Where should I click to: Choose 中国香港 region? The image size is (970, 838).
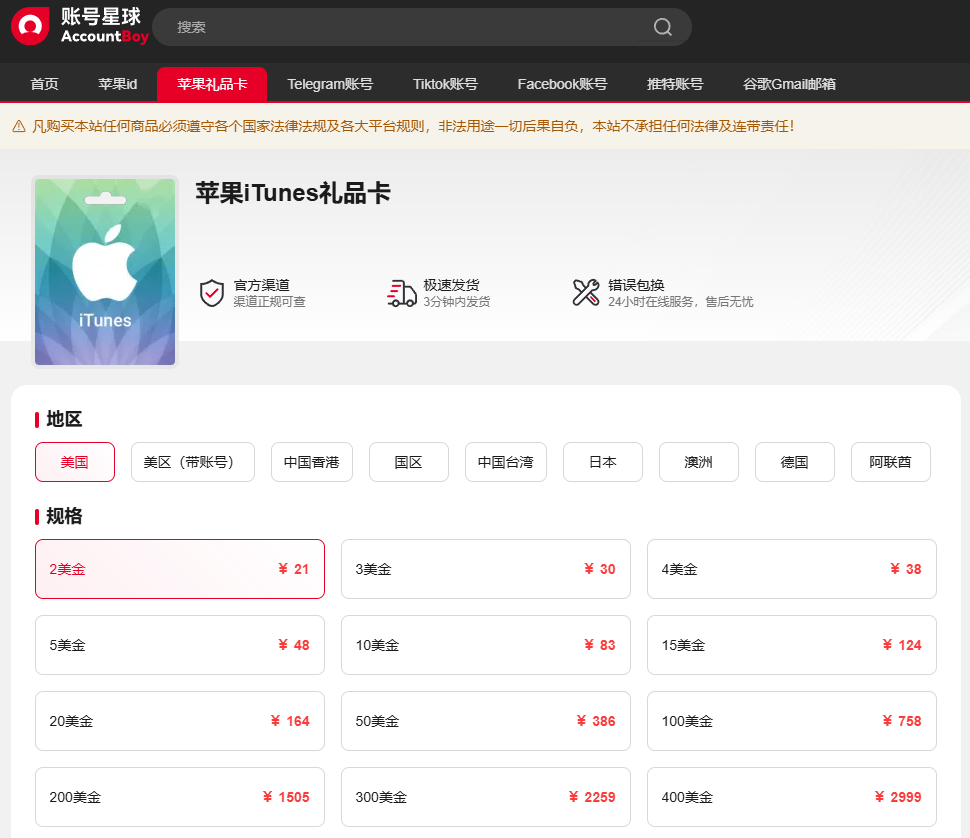(312, 462)
